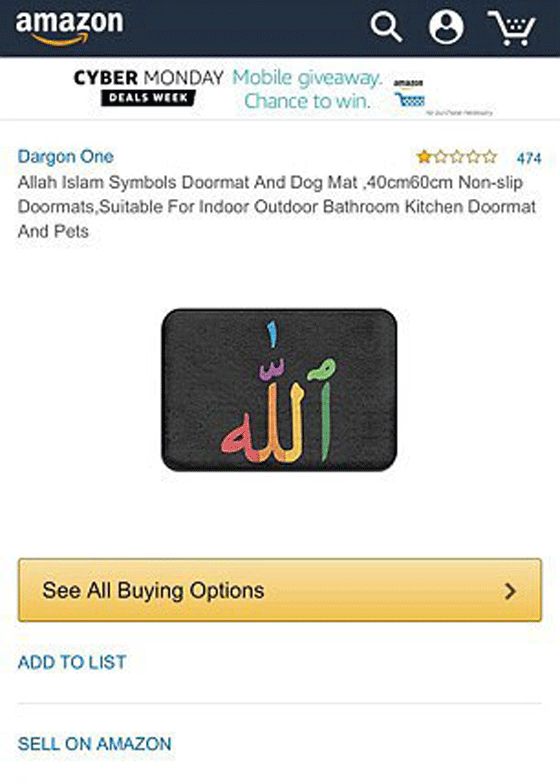Tap the doormat product image
Screen dimensions: 560x783
coord(279,390)
